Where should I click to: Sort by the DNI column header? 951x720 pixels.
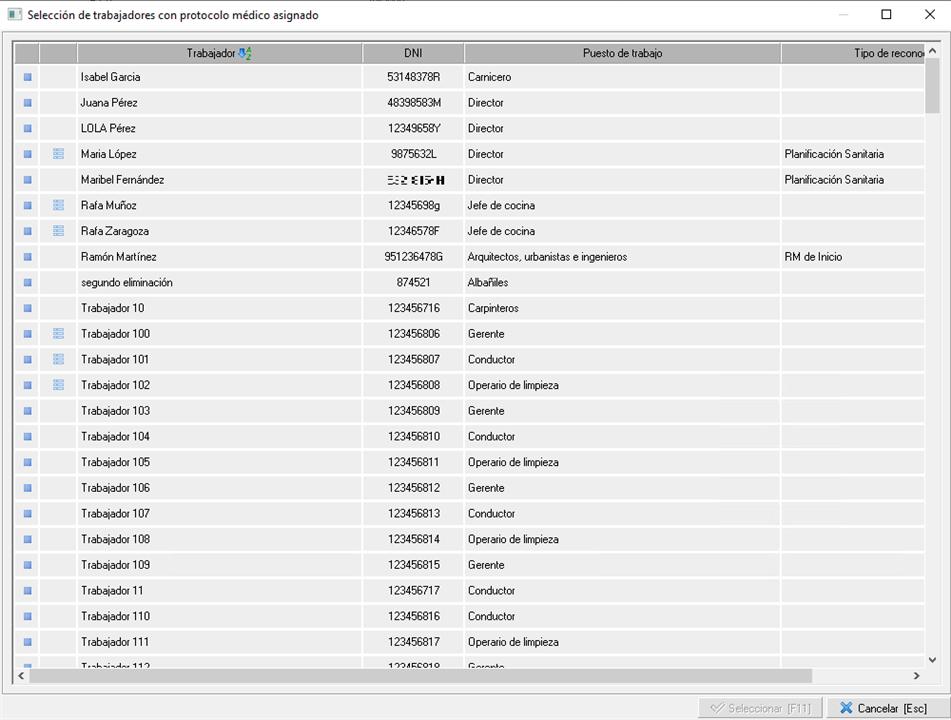413,53
